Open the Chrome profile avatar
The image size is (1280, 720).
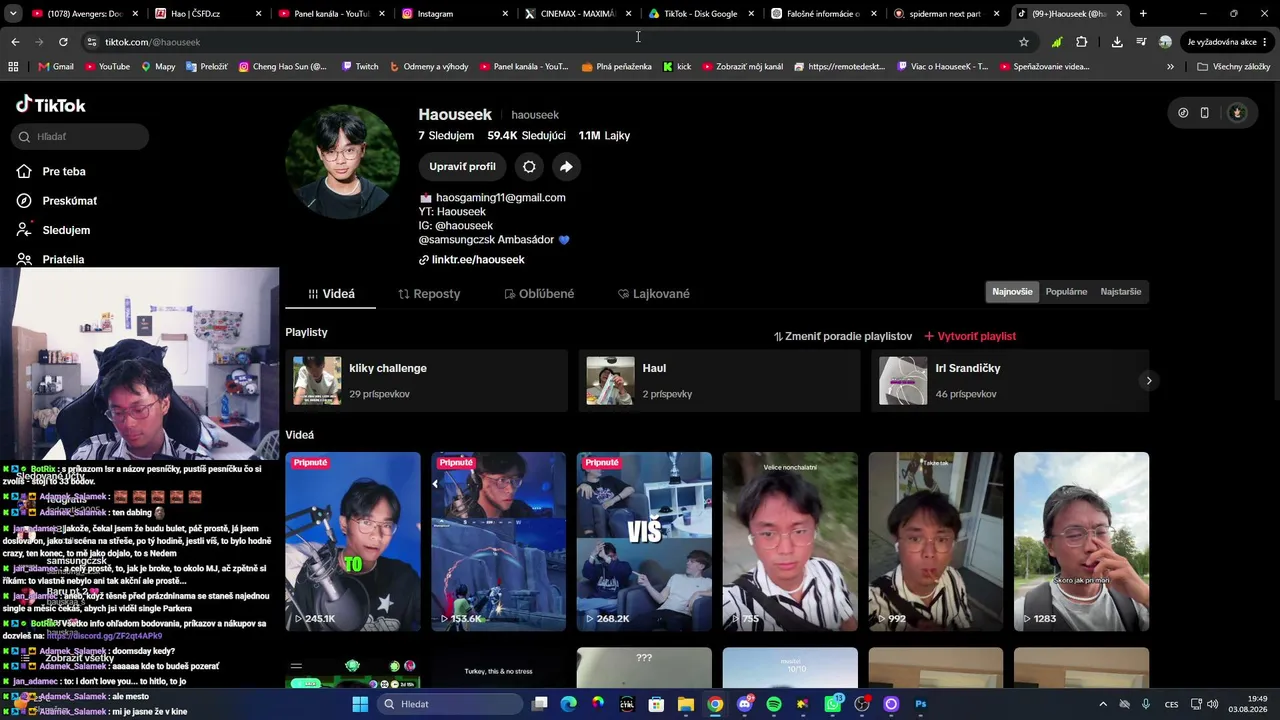[x=1165, y=42]
